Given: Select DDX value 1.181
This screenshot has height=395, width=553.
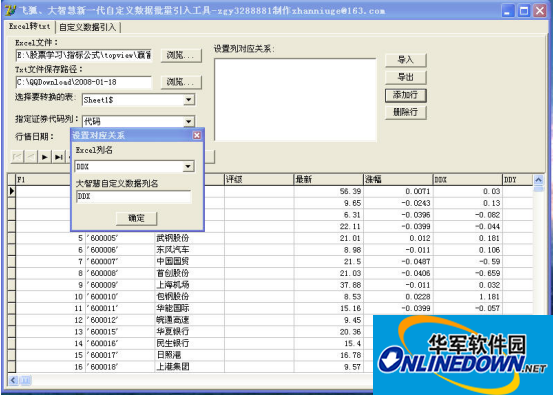Looking at the screenshot, I should click(467, 297).
